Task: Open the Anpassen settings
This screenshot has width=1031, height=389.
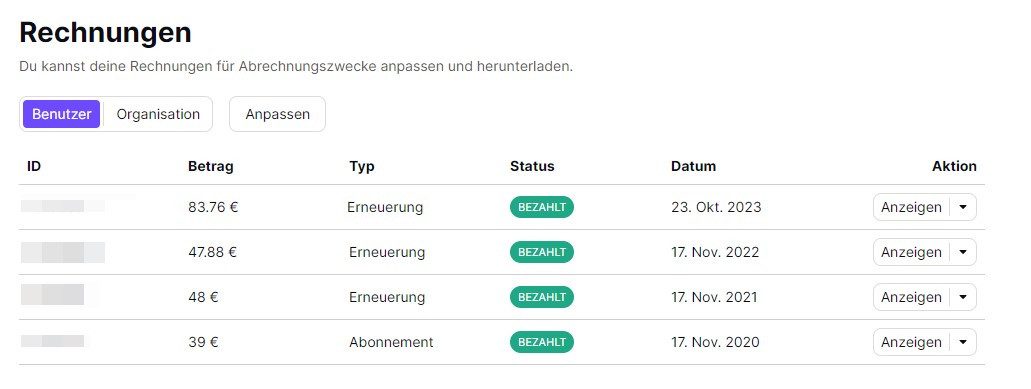Action: pos(277,114)
